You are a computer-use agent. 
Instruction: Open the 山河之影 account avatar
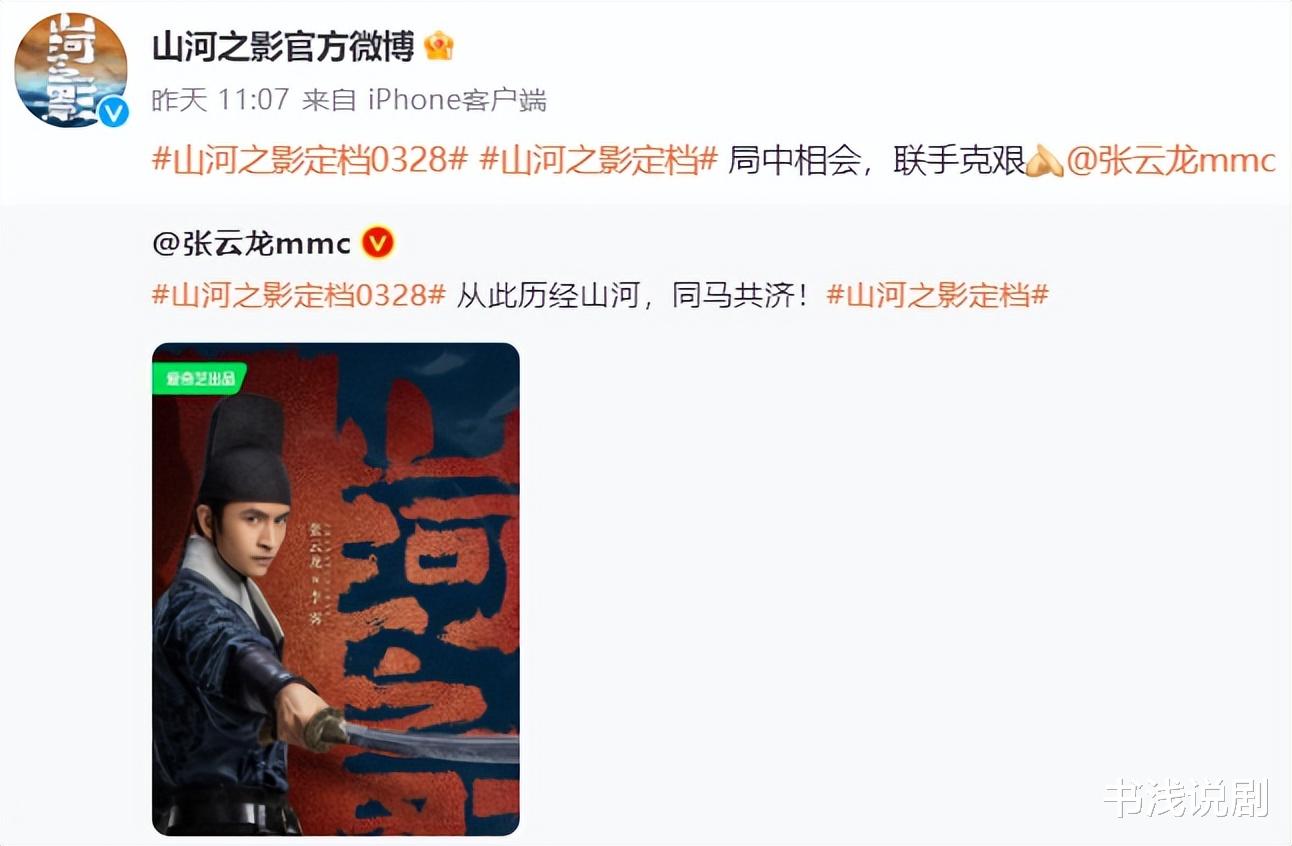click(70, 70)
